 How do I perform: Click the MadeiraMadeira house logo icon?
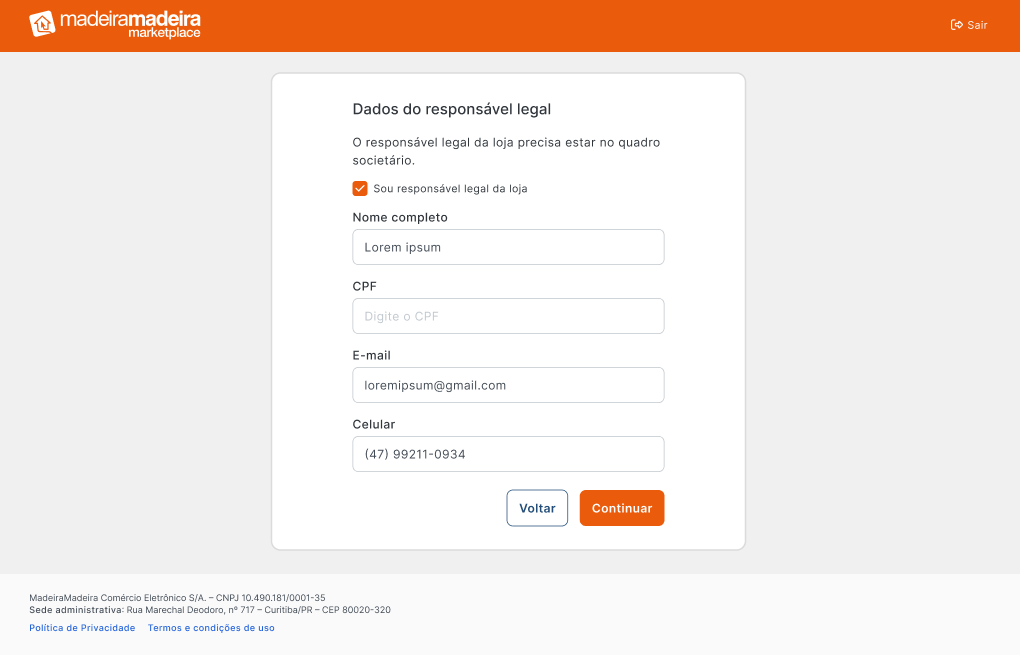(x=42, y=24)
